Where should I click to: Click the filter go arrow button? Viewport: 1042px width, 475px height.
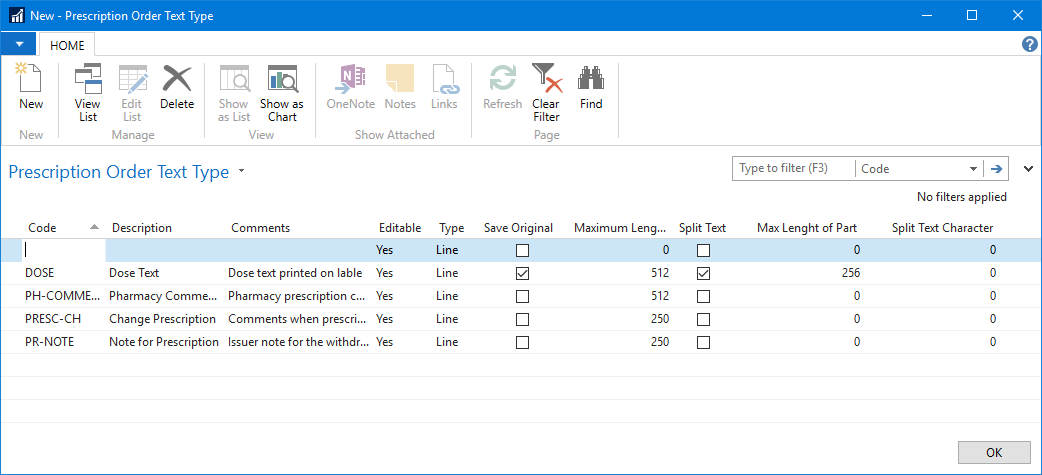[x=996, y=169]
